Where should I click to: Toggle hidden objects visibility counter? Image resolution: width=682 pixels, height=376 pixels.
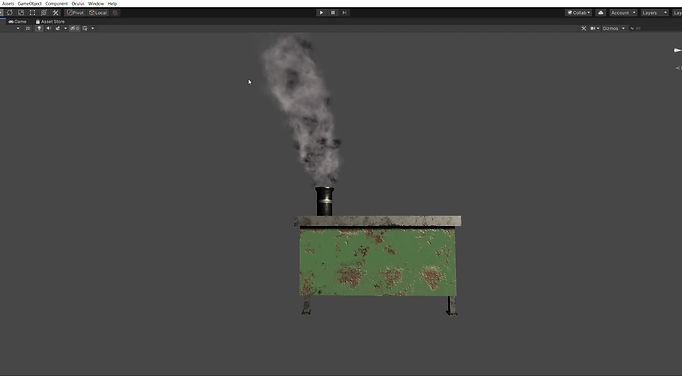75,28
